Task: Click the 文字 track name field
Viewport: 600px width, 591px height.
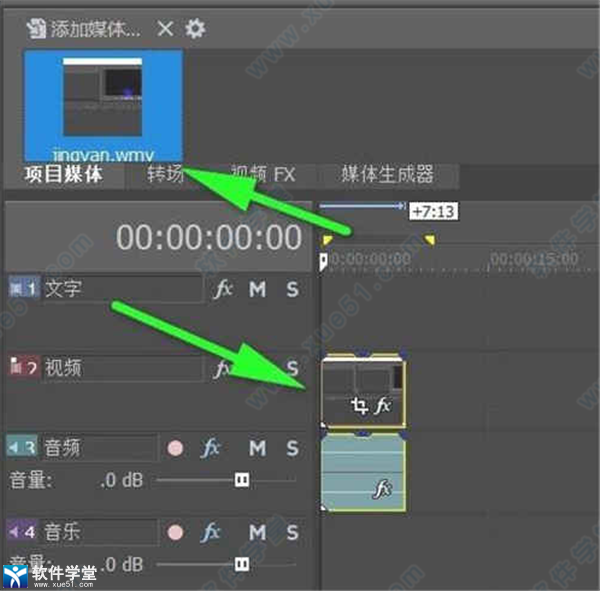Action: tap(120, 289)
